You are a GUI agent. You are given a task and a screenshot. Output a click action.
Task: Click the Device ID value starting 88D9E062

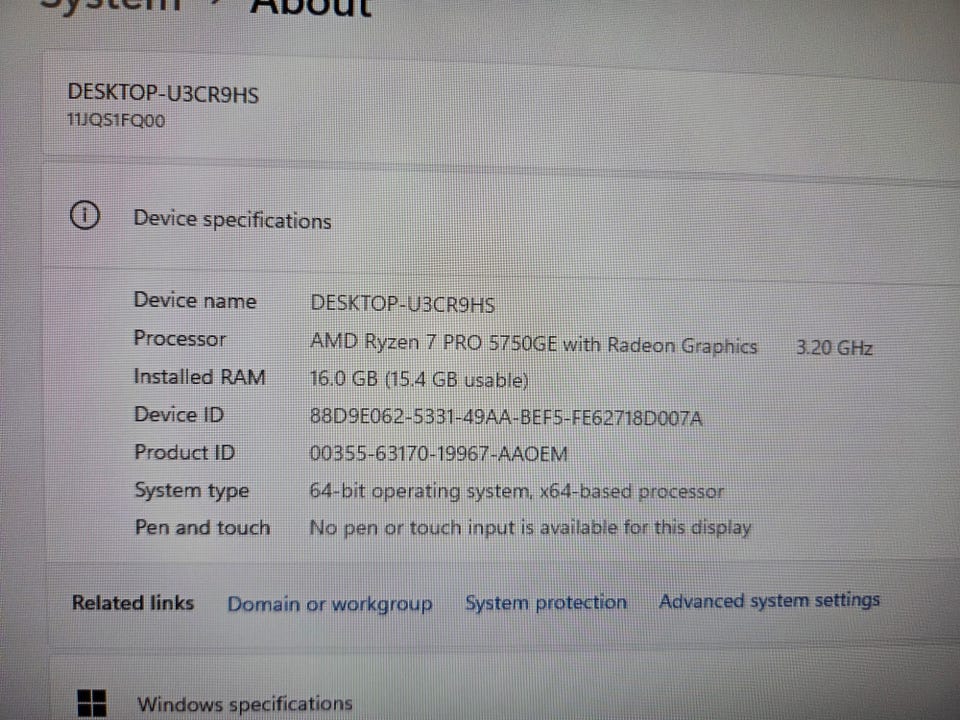click(x=506, y=418)
